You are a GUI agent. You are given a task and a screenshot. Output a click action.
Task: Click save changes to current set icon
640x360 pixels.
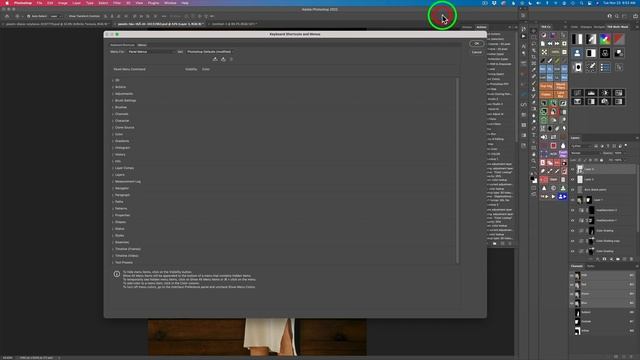(215, 59)
